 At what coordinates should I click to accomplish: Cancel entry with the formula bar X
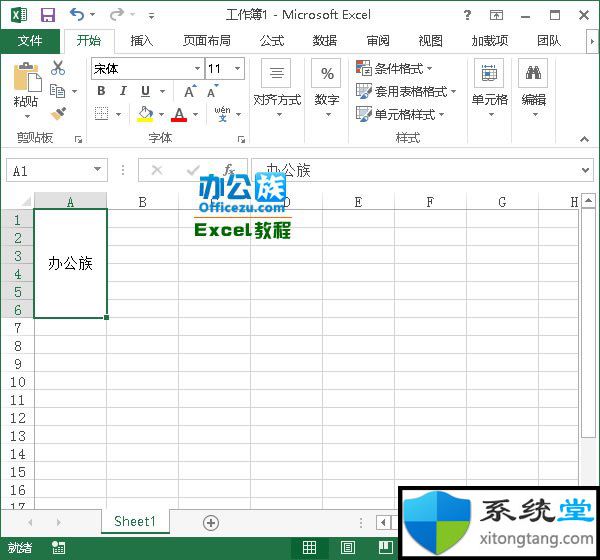[x=157, y=170]
